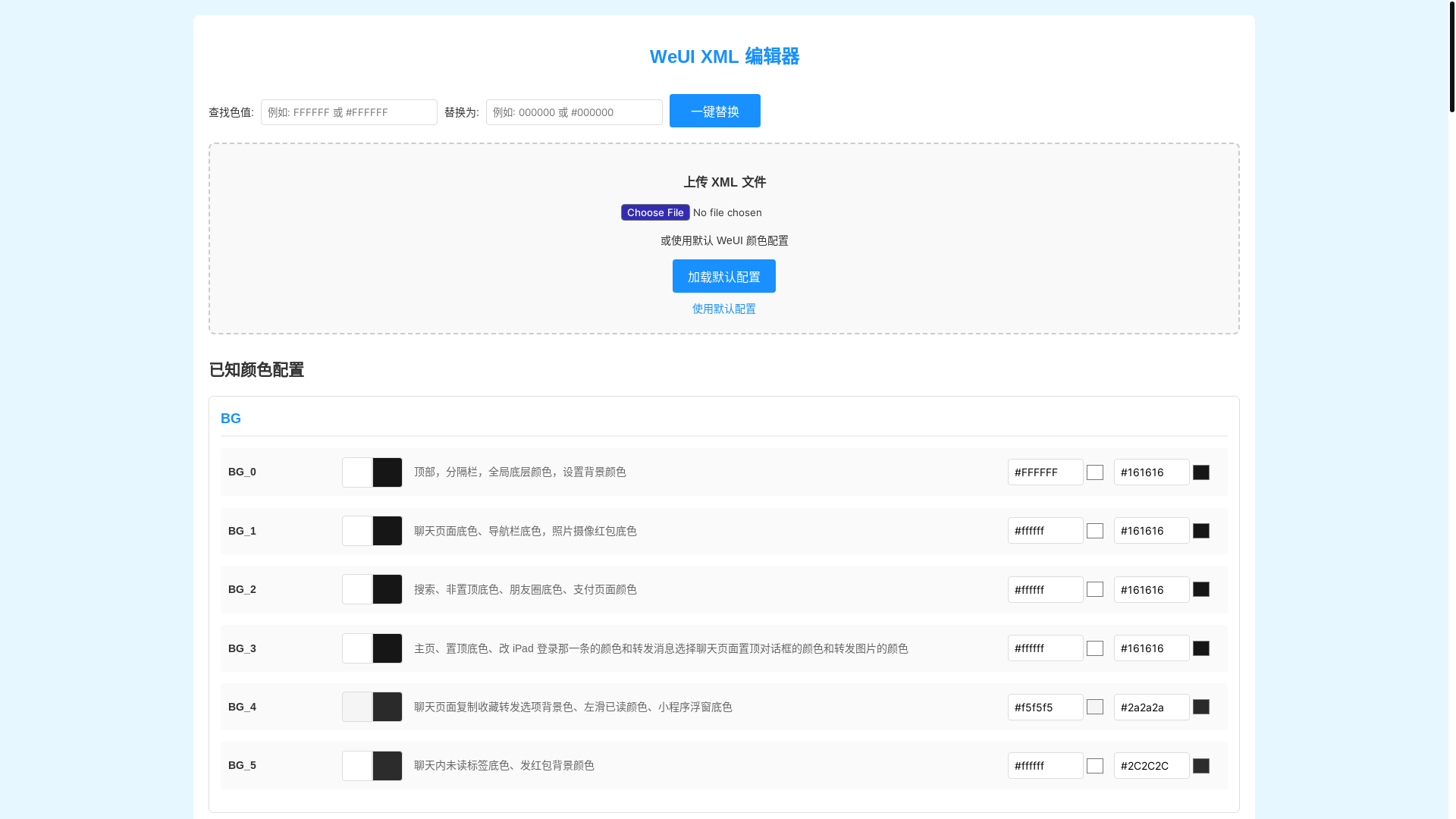Screen dimensions: 1456x819
Task: Open the Choose File upload button
Action: click(x=655, y=212)
